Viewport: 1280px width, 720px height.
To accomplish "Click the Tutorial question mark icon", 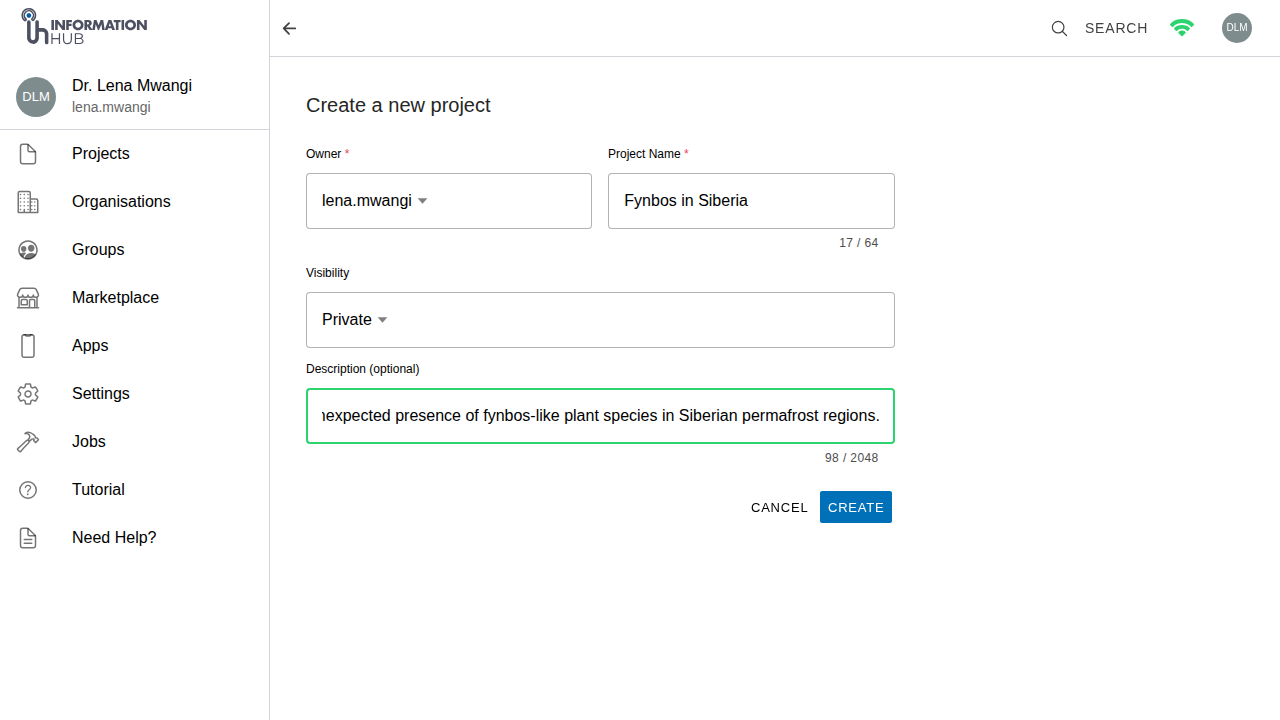I will (x=28, y=490).
